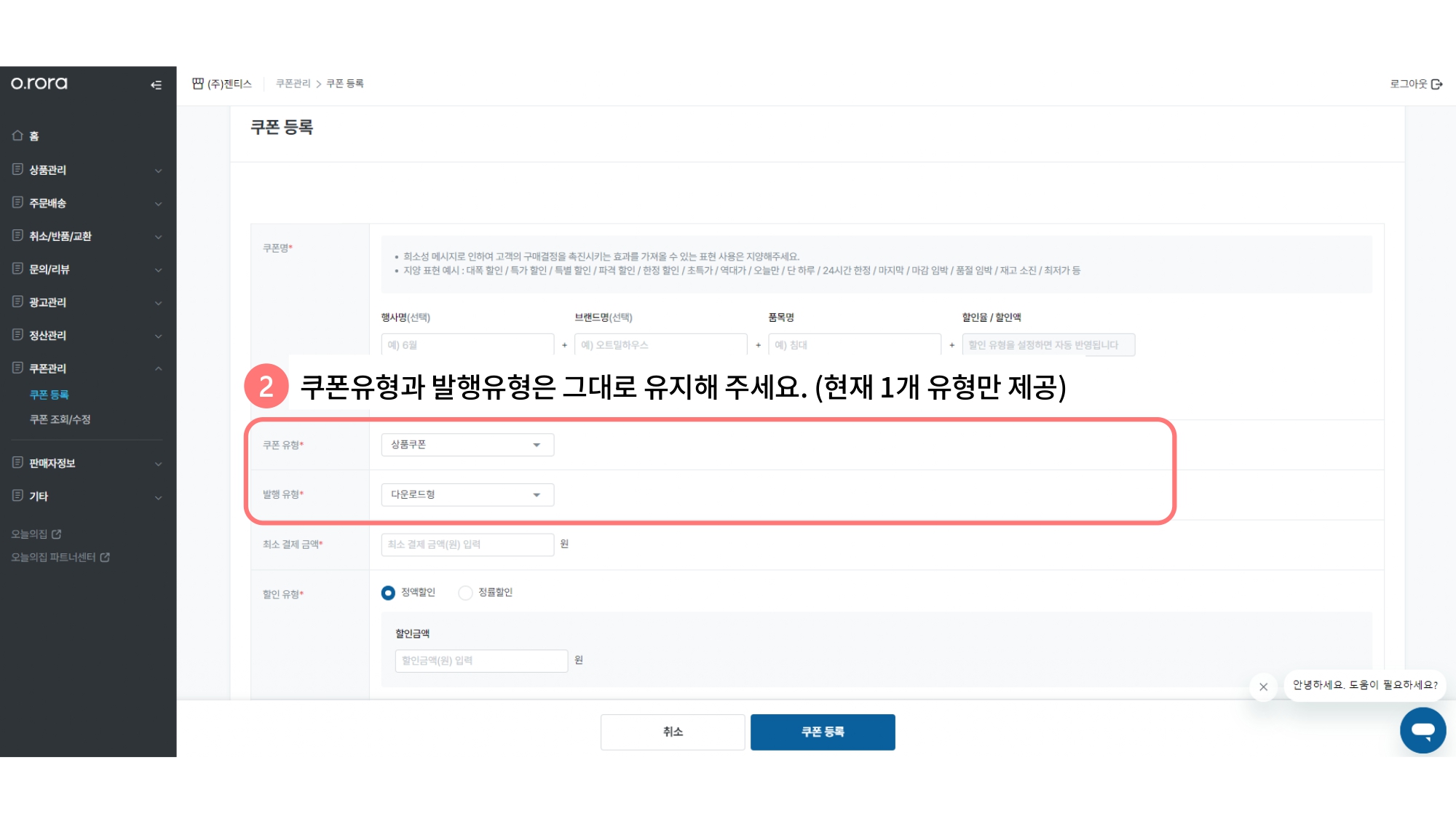This screenshot has height=819, width=1456.
Task: Click the 취소/반품/교환 menu icon
Action: (17, 235)
